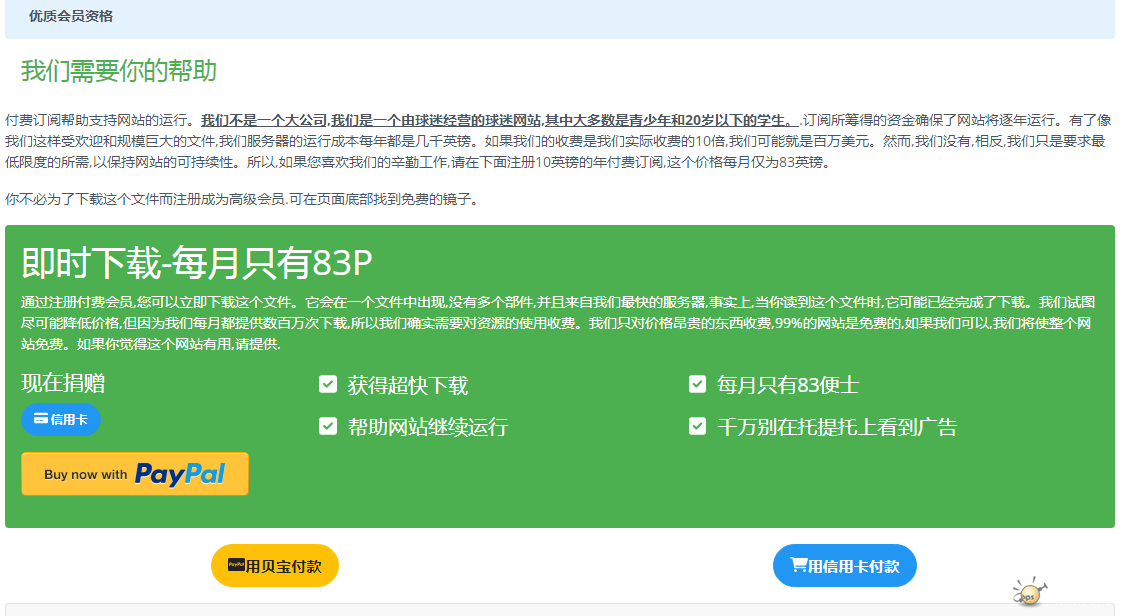1143x616 pixels.
Task: Toggle the 每月只有83便士 checkbox
Action: (698, 384)
